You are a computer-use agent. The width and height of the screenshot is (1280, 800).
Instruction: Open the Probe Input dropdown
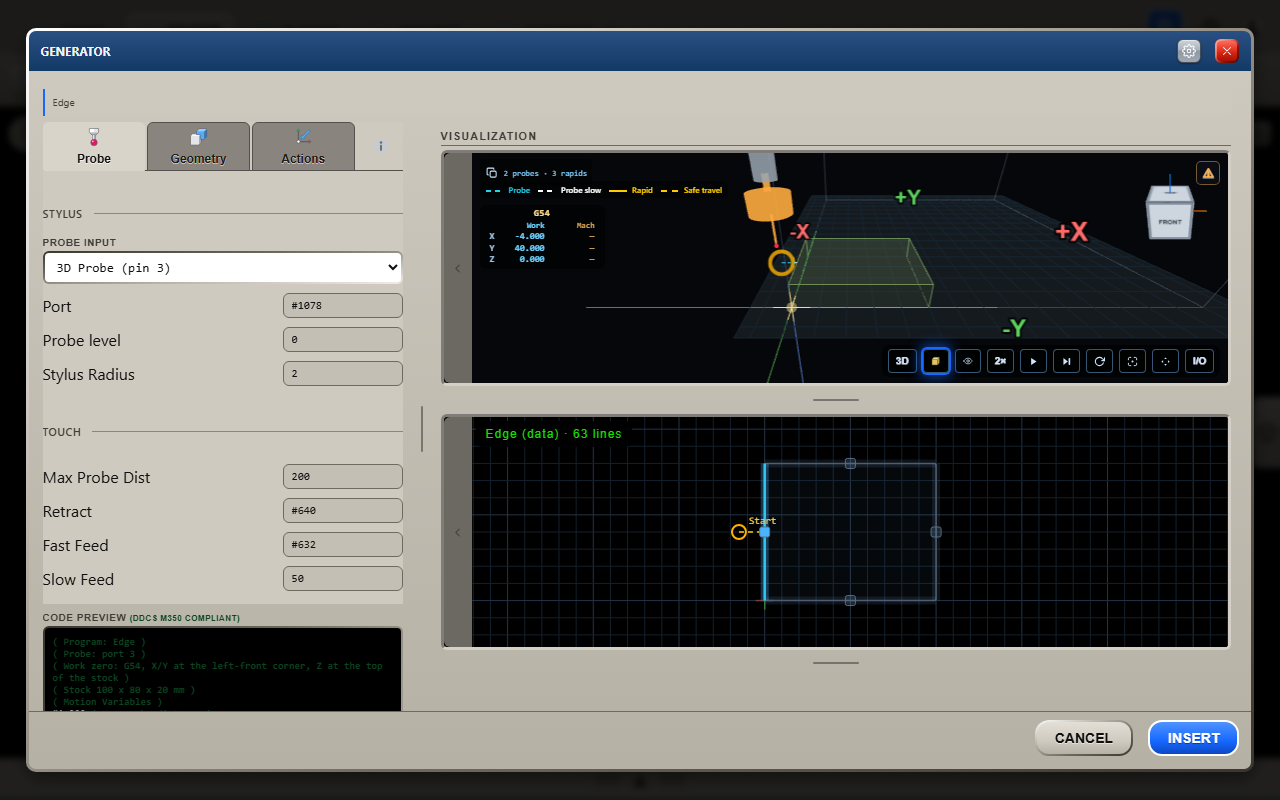(222, 267)
